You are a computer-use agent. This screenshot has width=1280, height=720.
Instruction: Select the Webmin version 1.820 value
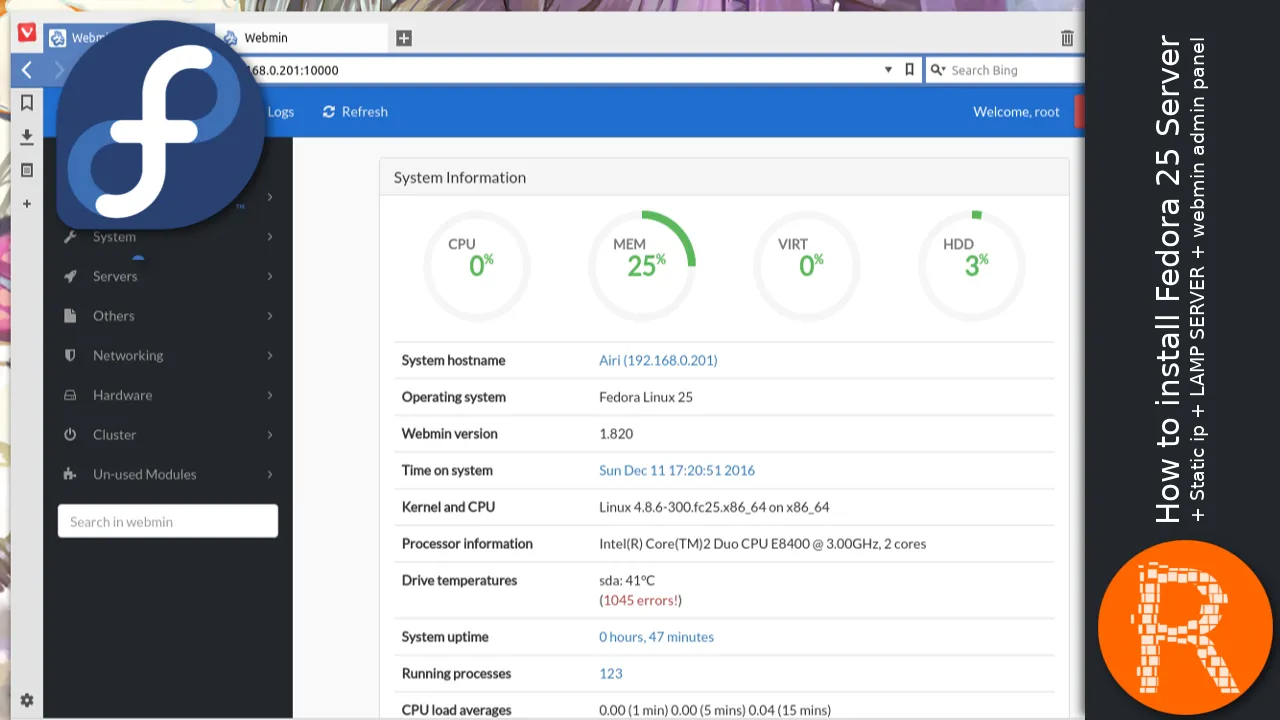pos(616,434)
